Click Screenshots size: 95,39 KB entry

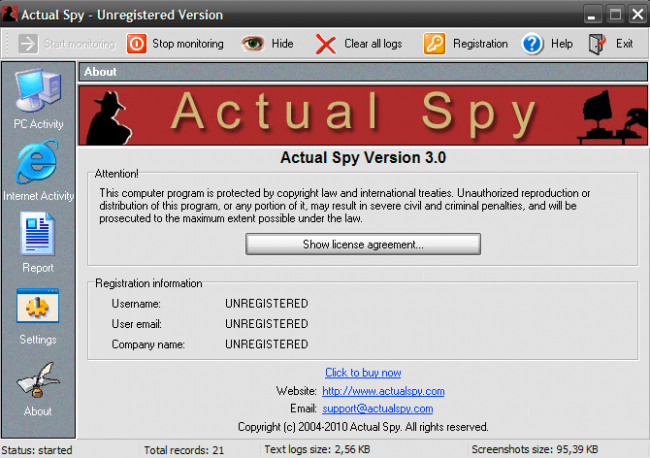click(x=535, y=449)
